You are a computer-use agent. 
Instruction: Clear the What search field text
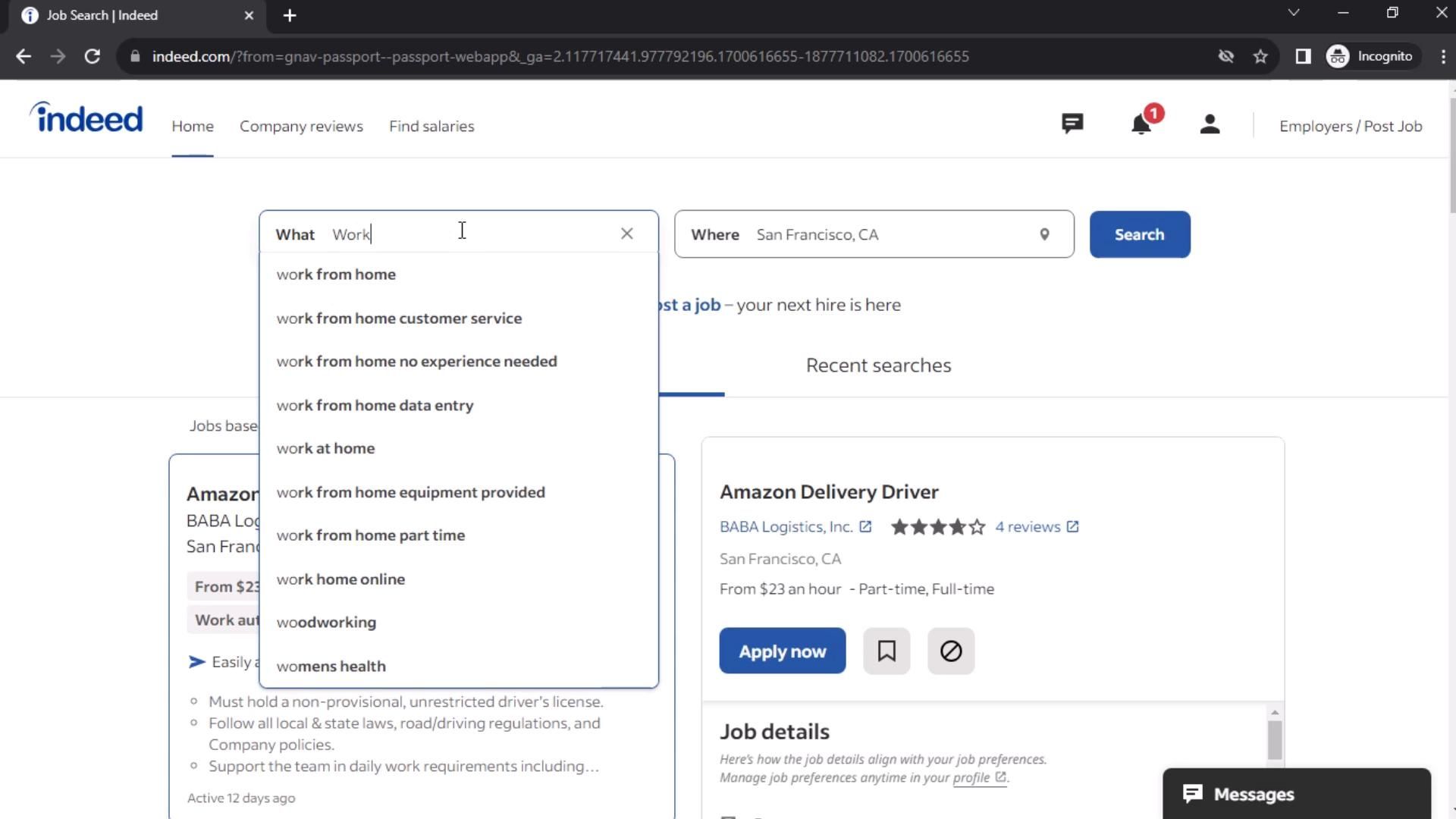coord(626,234)
